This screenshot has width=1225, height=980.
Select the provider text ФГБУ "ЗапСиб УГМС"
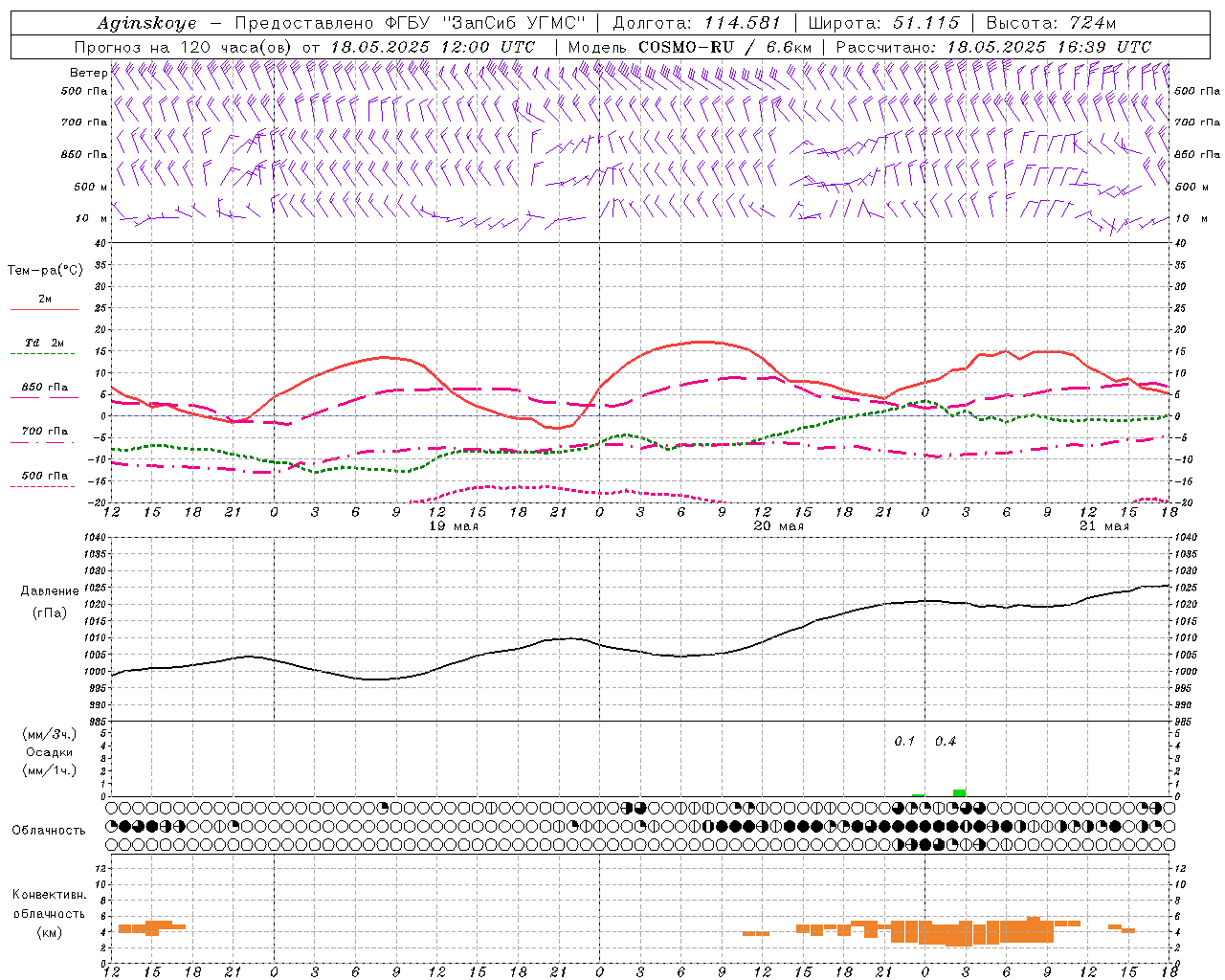[x=487, y=23]
